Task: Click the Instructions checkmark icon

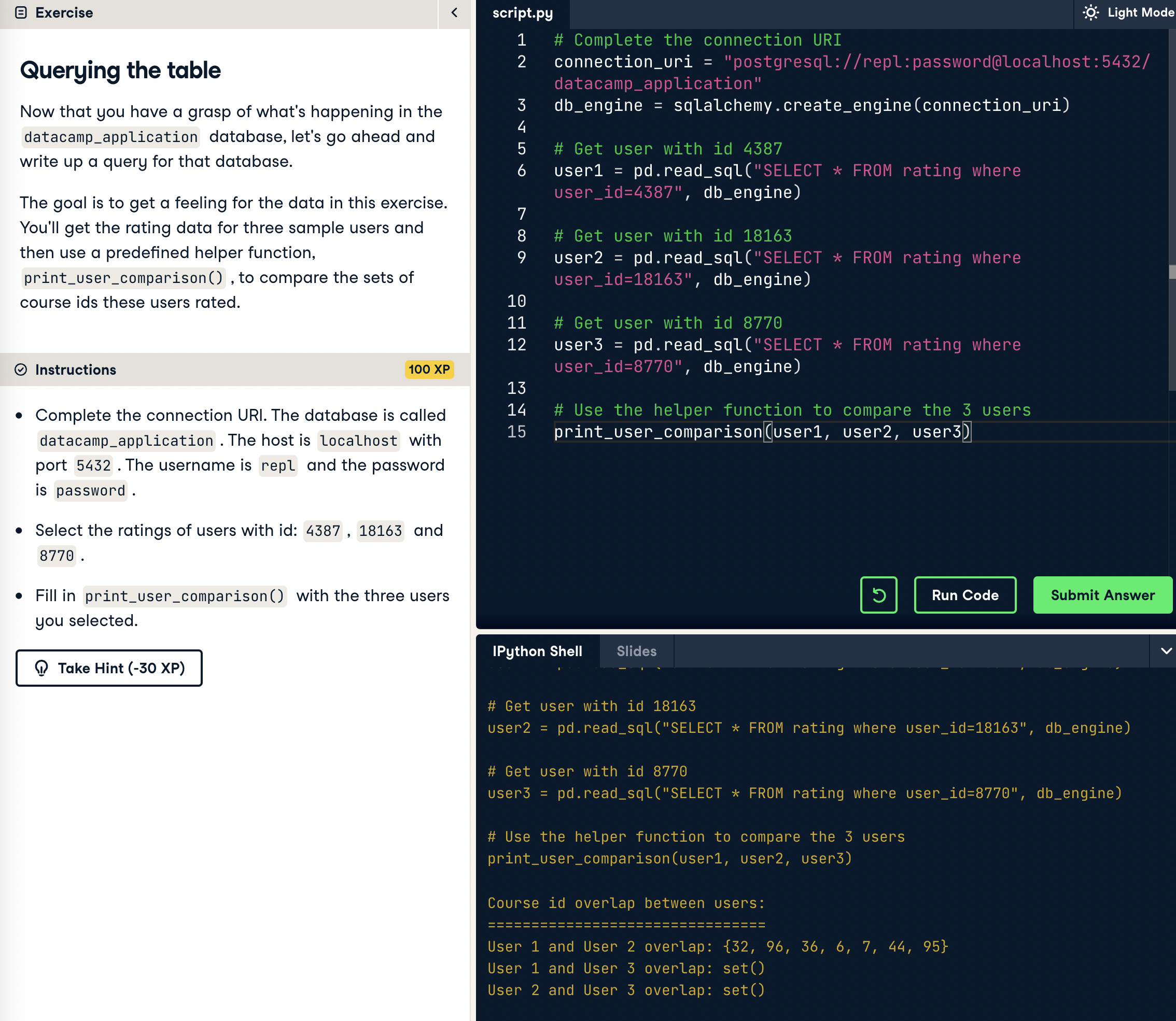Action: point(21,370)
